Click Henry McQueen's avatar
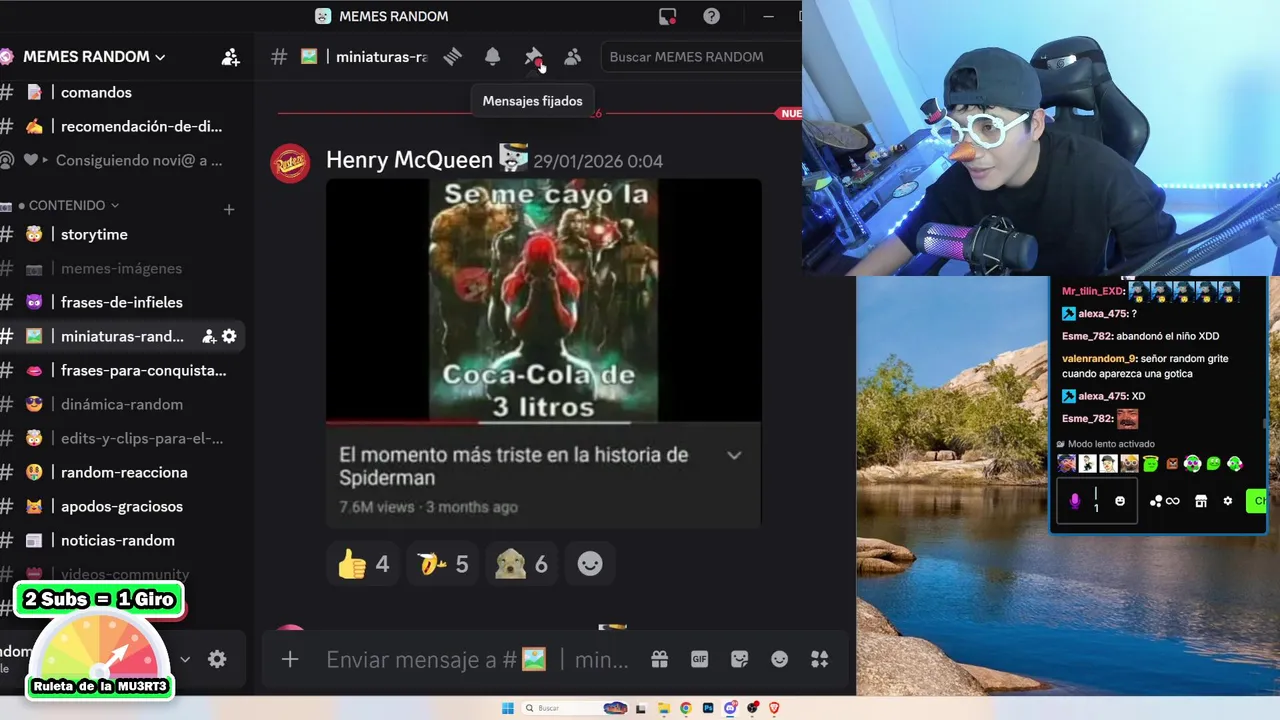The height and width of the screenshot is (720, 1280). [290, 163]
